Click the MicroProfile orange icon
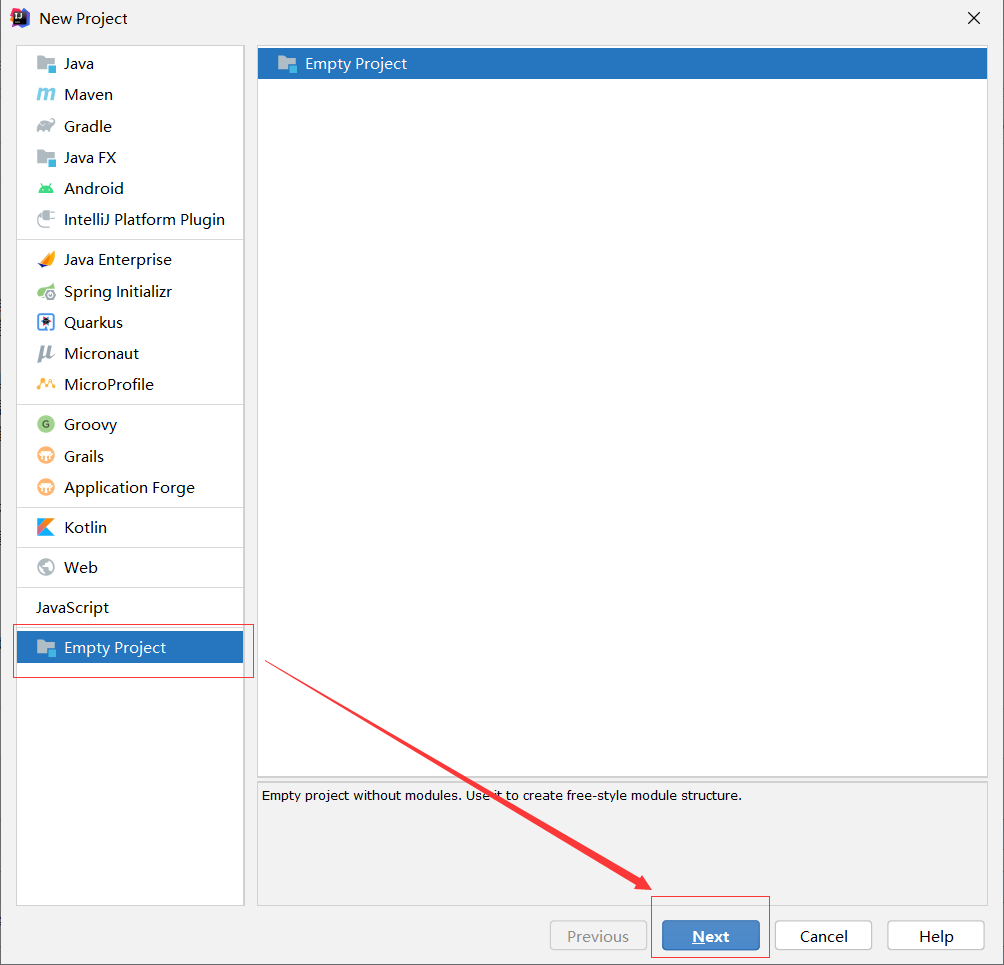 46,384
